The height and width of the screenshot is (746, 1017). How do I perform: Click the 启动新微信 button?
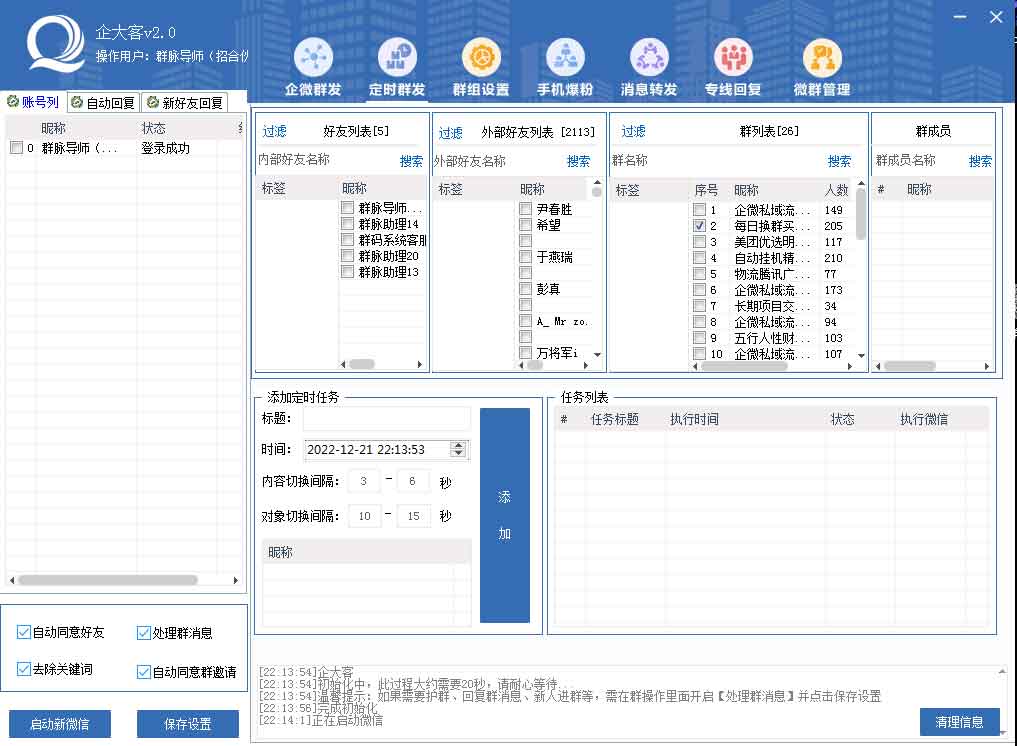pyautogui.click(x=60, y=723)
